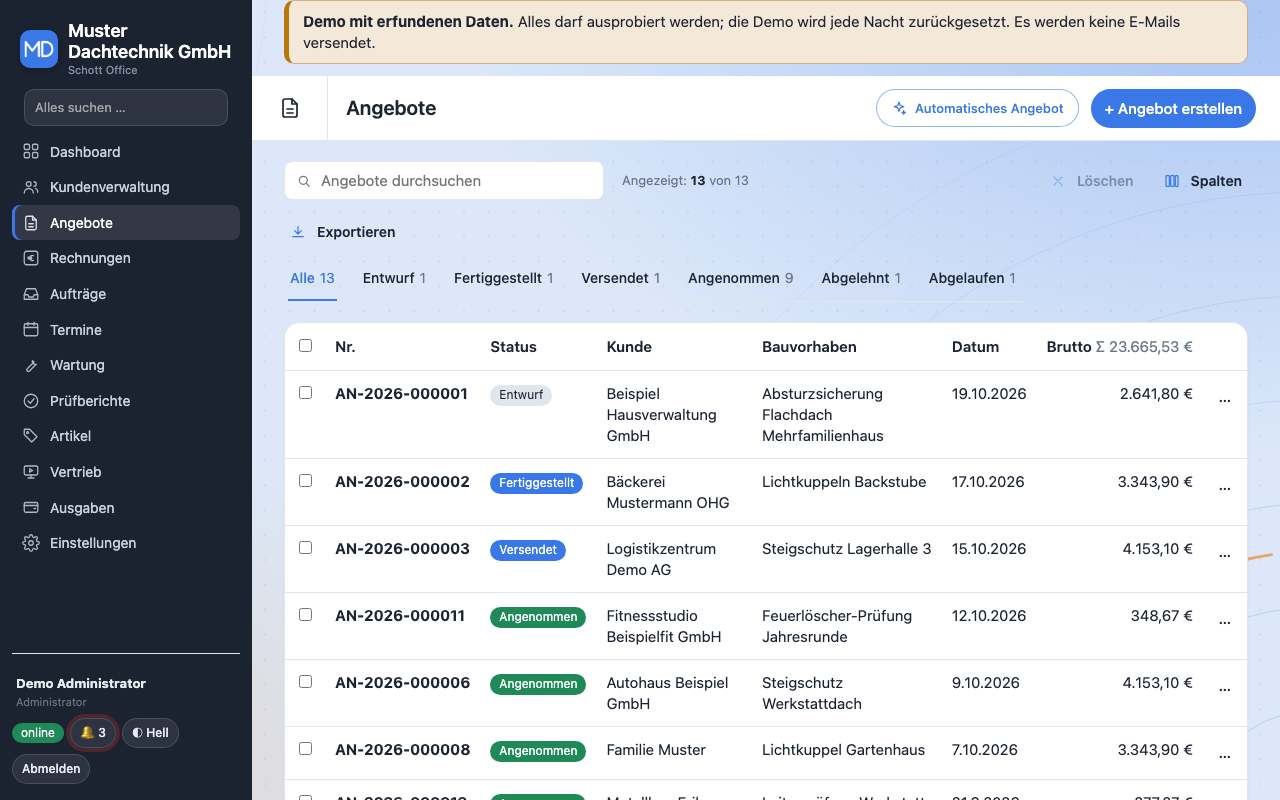
Task: Open offer AN-2026-000008 link
Action: [x=403, y=750]
